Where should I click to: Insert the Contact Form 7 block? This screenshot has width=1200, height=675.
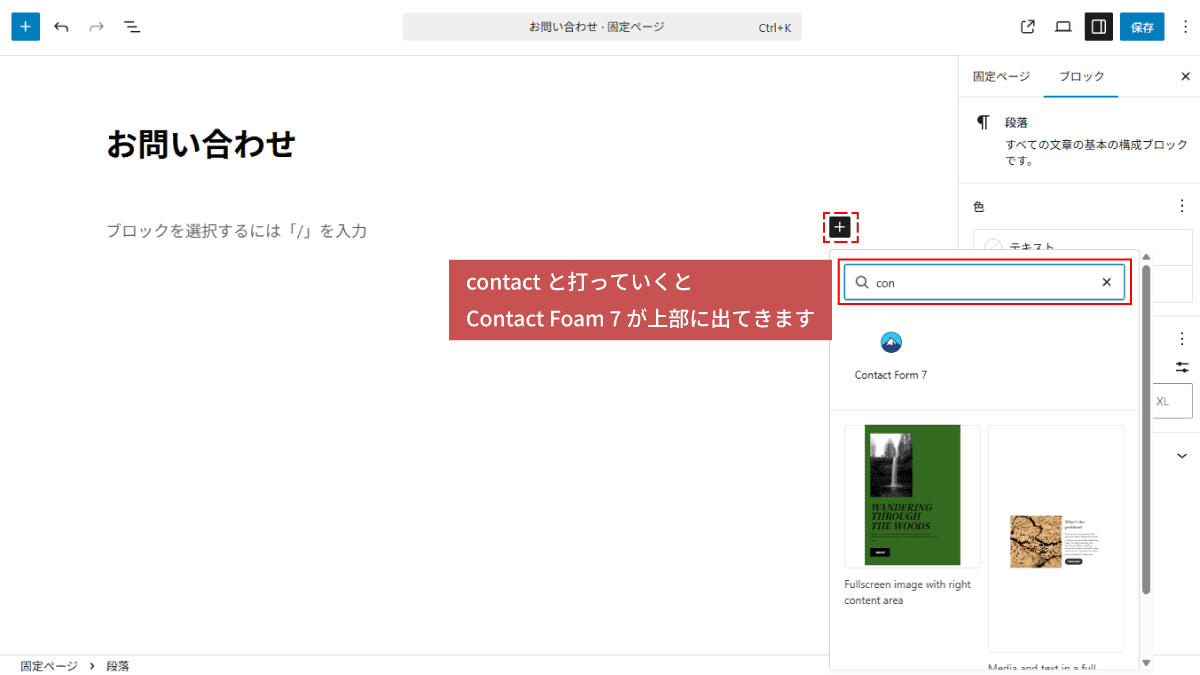890,355
